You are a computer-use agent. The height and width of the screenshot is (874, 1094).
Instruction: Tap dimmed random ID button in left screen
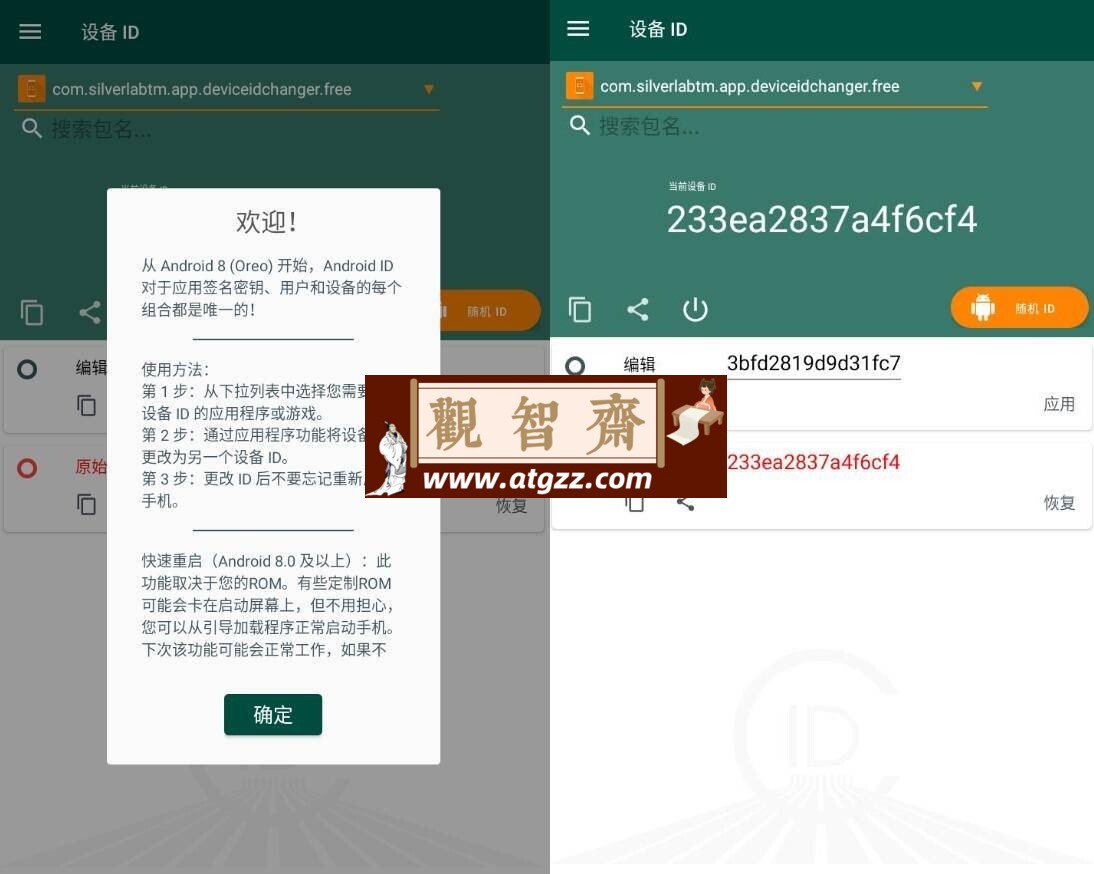pyautogui.click(x=490, y=311)
